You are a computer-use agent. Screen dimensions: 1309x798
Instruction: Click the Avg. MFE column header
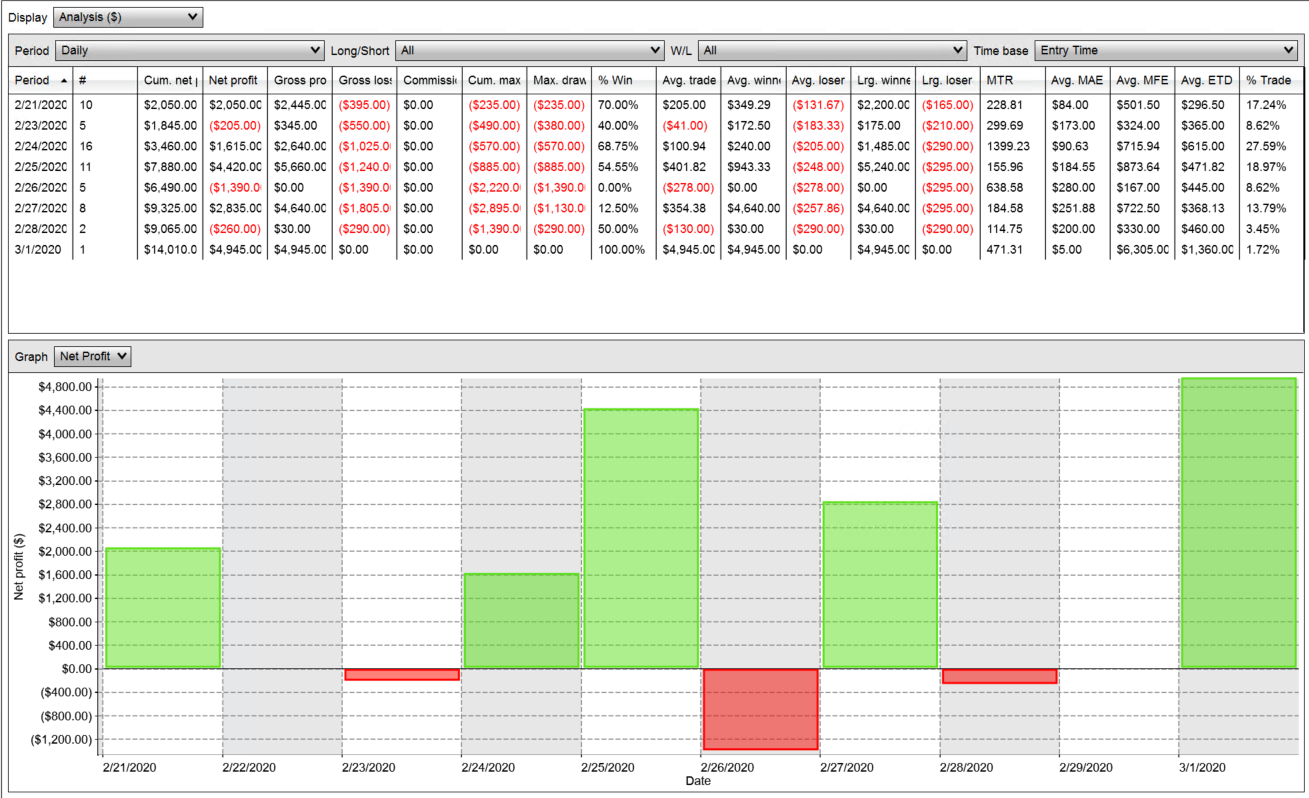click(x=1143, y=80)
